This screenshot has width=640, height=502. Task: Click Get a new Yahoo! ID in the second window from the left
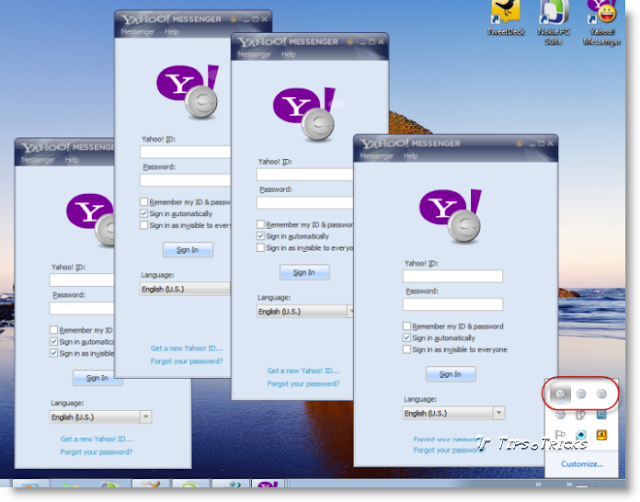coord(187,348)
